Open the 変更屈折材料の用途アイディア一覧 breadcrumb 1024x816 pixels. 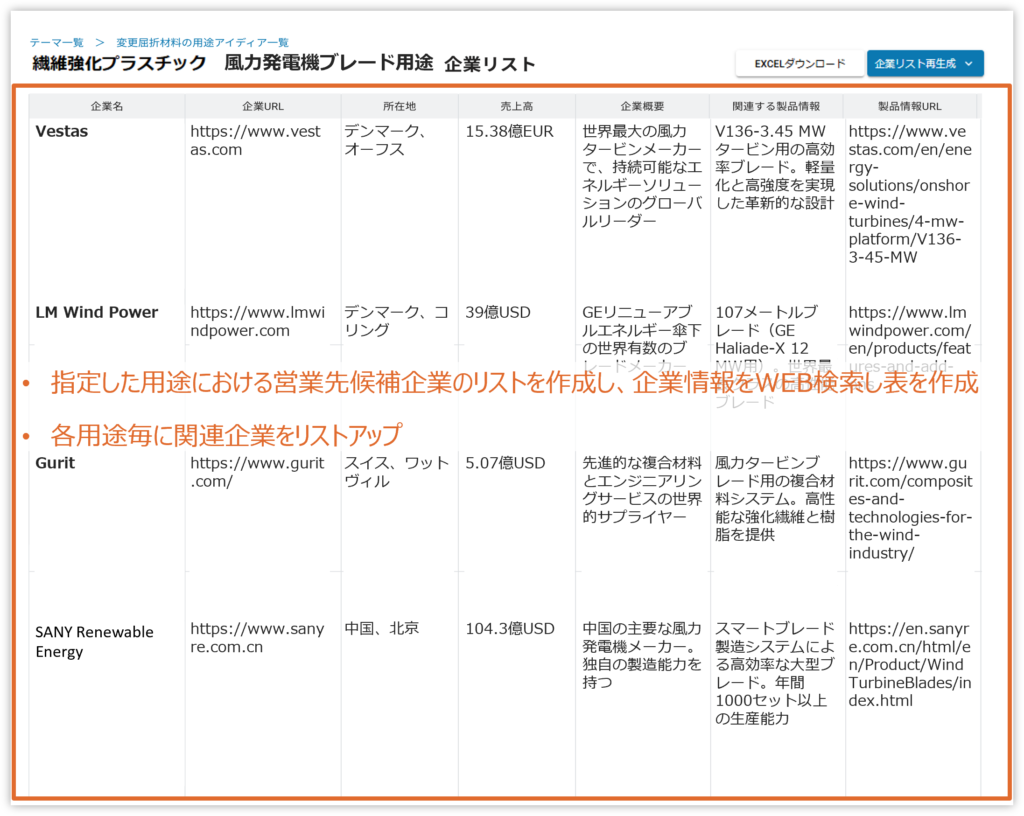202,42
